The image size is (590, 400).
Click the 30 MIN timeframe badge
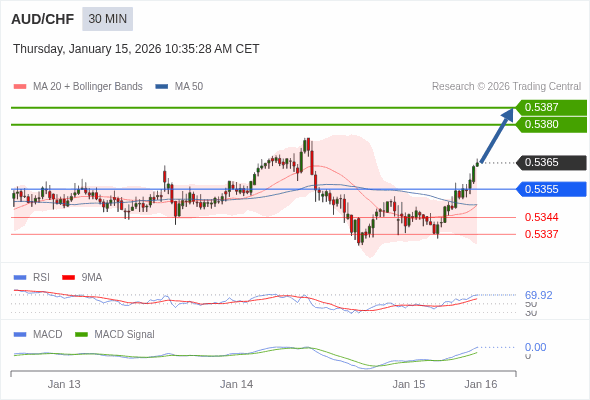108,19
